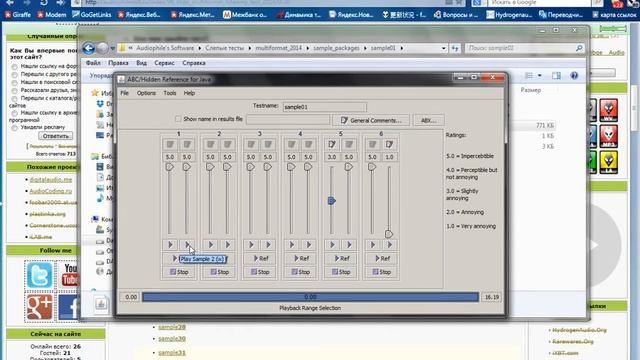Click the blue Playback Range Selection bar
The image size is (640, 360).
pyautogui.click(x=310, y=297)
